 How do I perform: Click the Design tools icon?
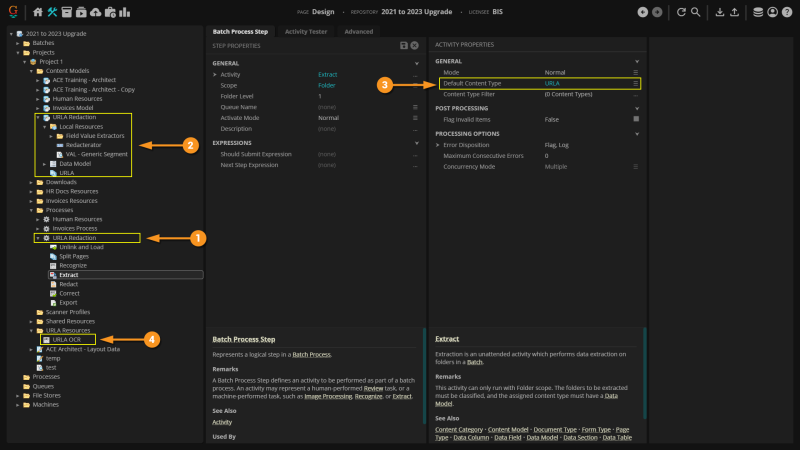click(x=52, y=12)
